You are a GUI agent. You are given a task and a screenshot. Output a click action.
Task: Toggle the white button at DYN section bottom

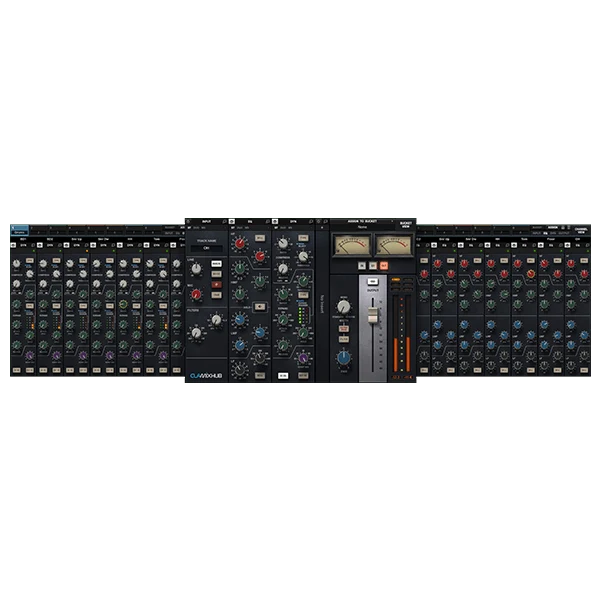pyautogui.click(x=283, y=376)
